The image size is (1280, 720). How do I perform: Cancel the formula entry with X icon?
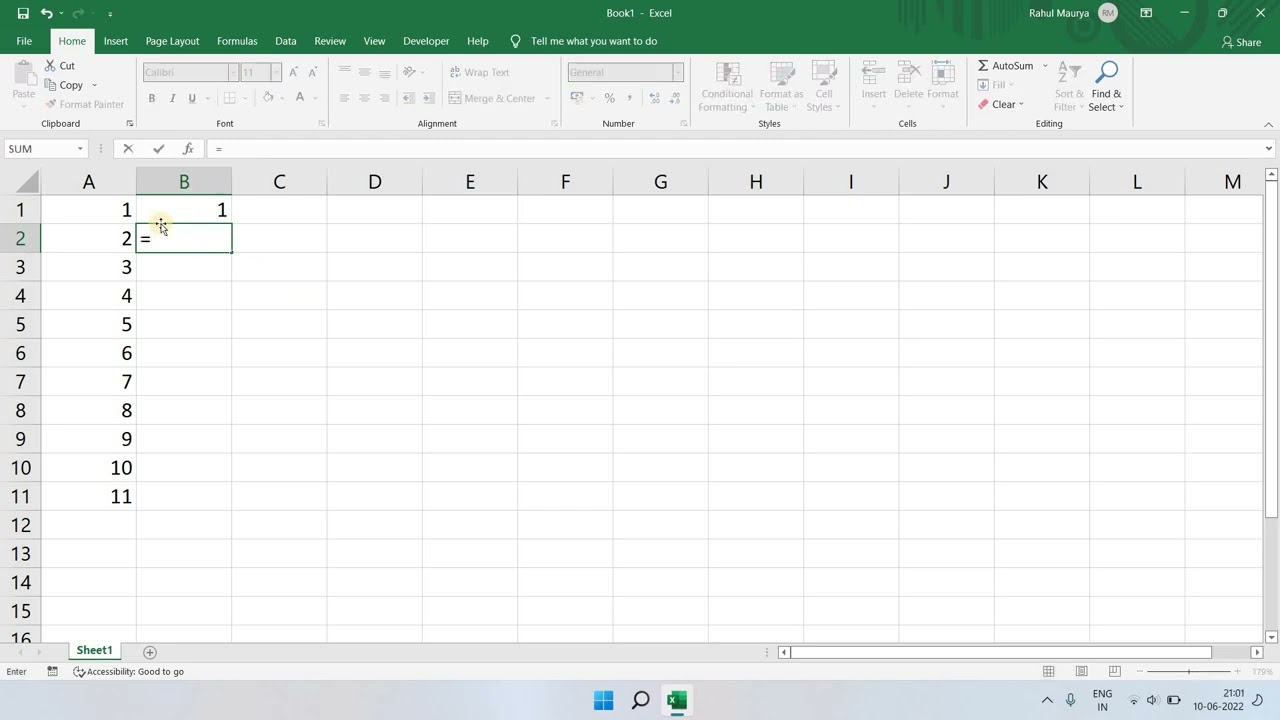(128, 148)
